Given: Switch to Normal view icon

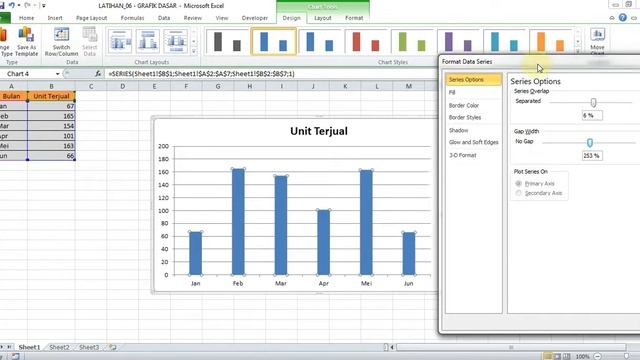Looking at the screenshot, I should (548, 356).
